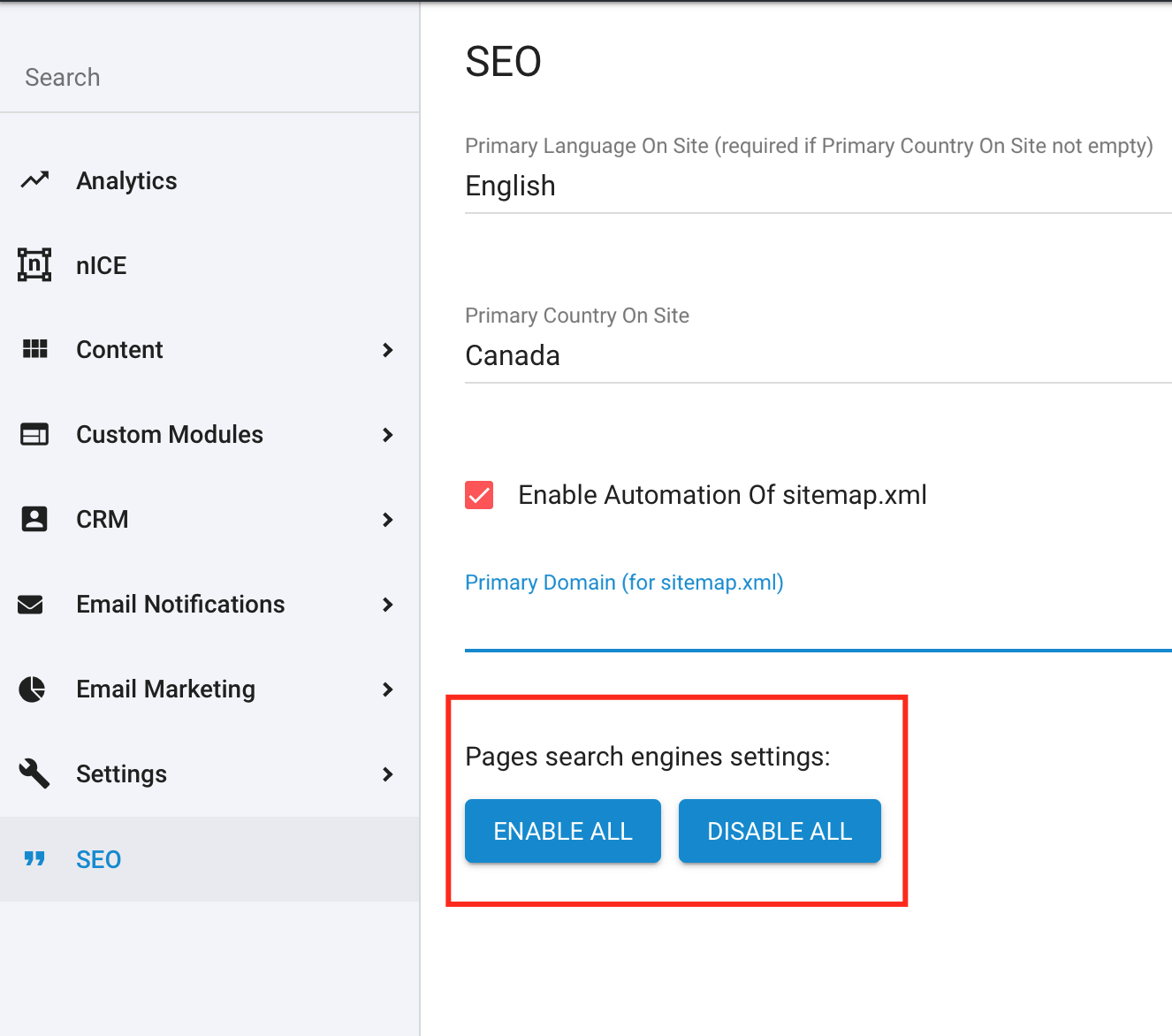Click the CRM contact icon
The image size is (1172, 1036).
pyautogui.click(x=34, y=519)
